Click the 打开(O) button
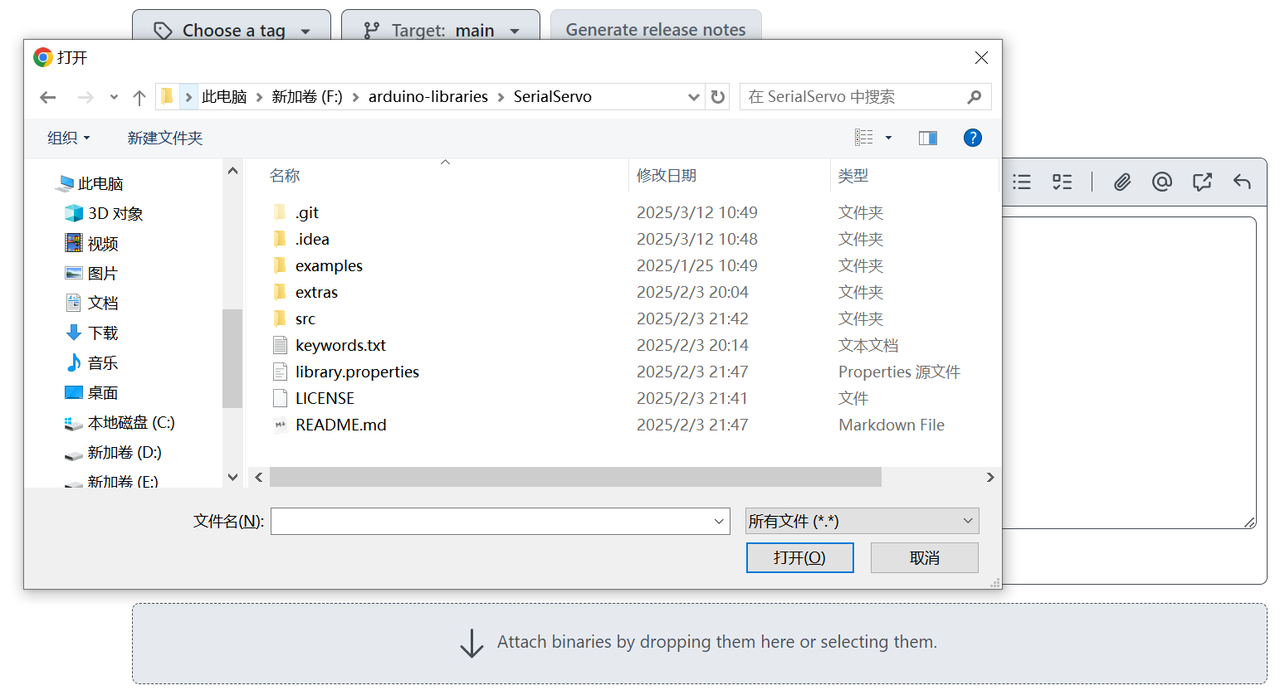Image resolution: width=1280 pixels, height=695 pixels. tap(800, 558)
